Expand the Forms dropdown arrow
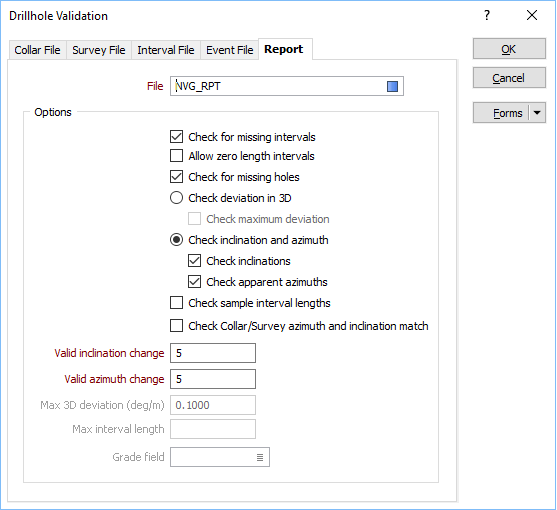This screenshot has width=557, height=510. [537, 113]
